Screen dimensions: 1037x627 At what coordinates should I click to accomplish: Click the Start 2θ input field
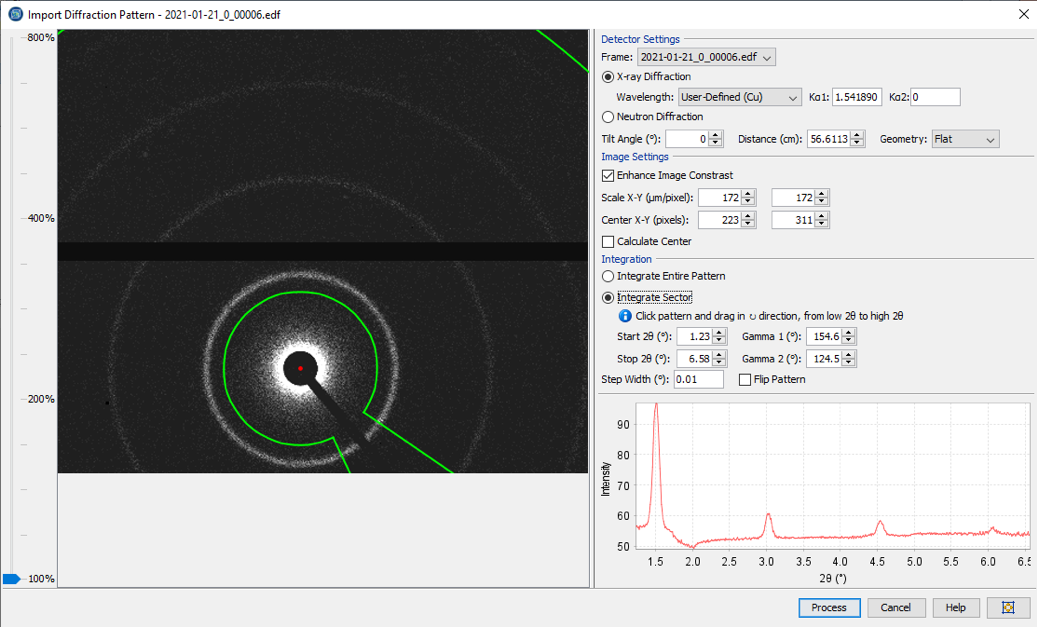click(694, 337)
